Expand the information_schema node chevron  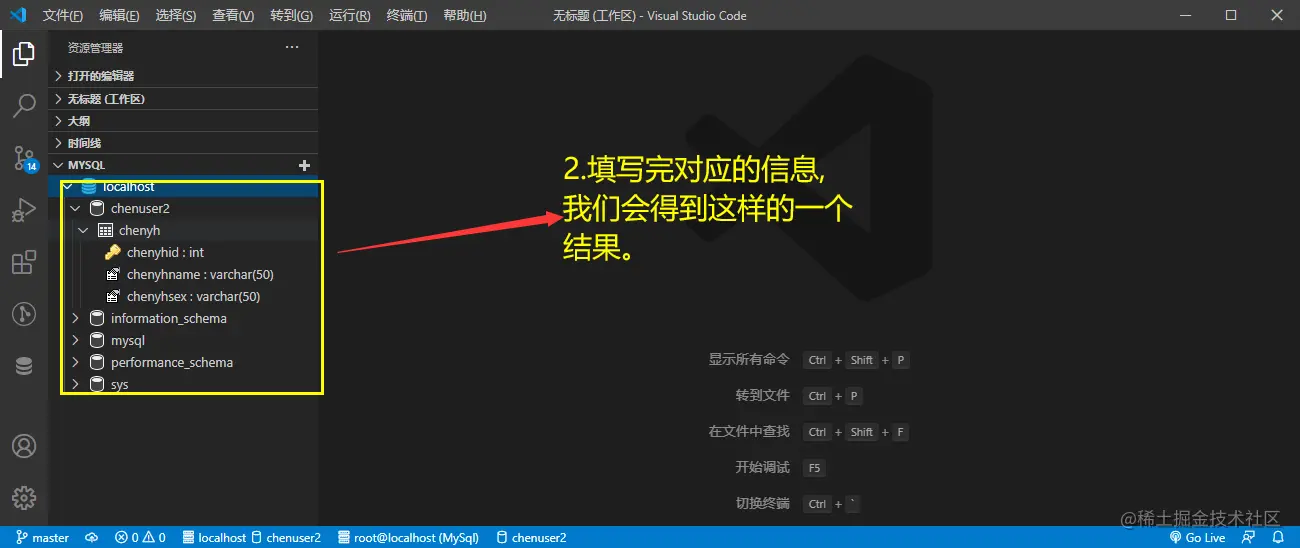pos(75,319)
